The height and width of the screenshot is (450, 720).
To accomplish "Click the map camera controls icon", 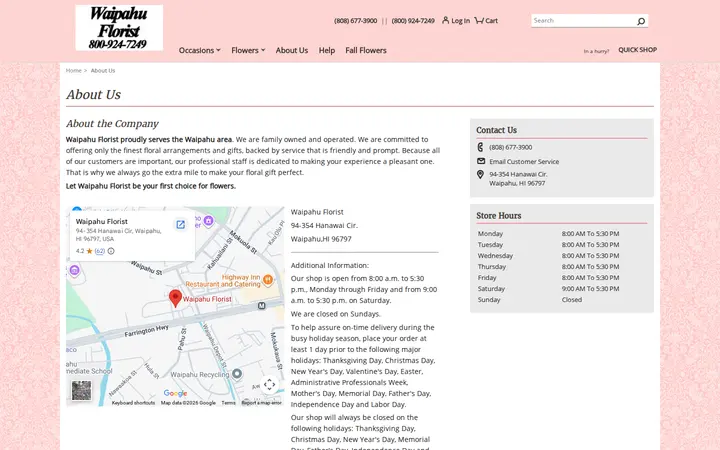I will point(270,384).
